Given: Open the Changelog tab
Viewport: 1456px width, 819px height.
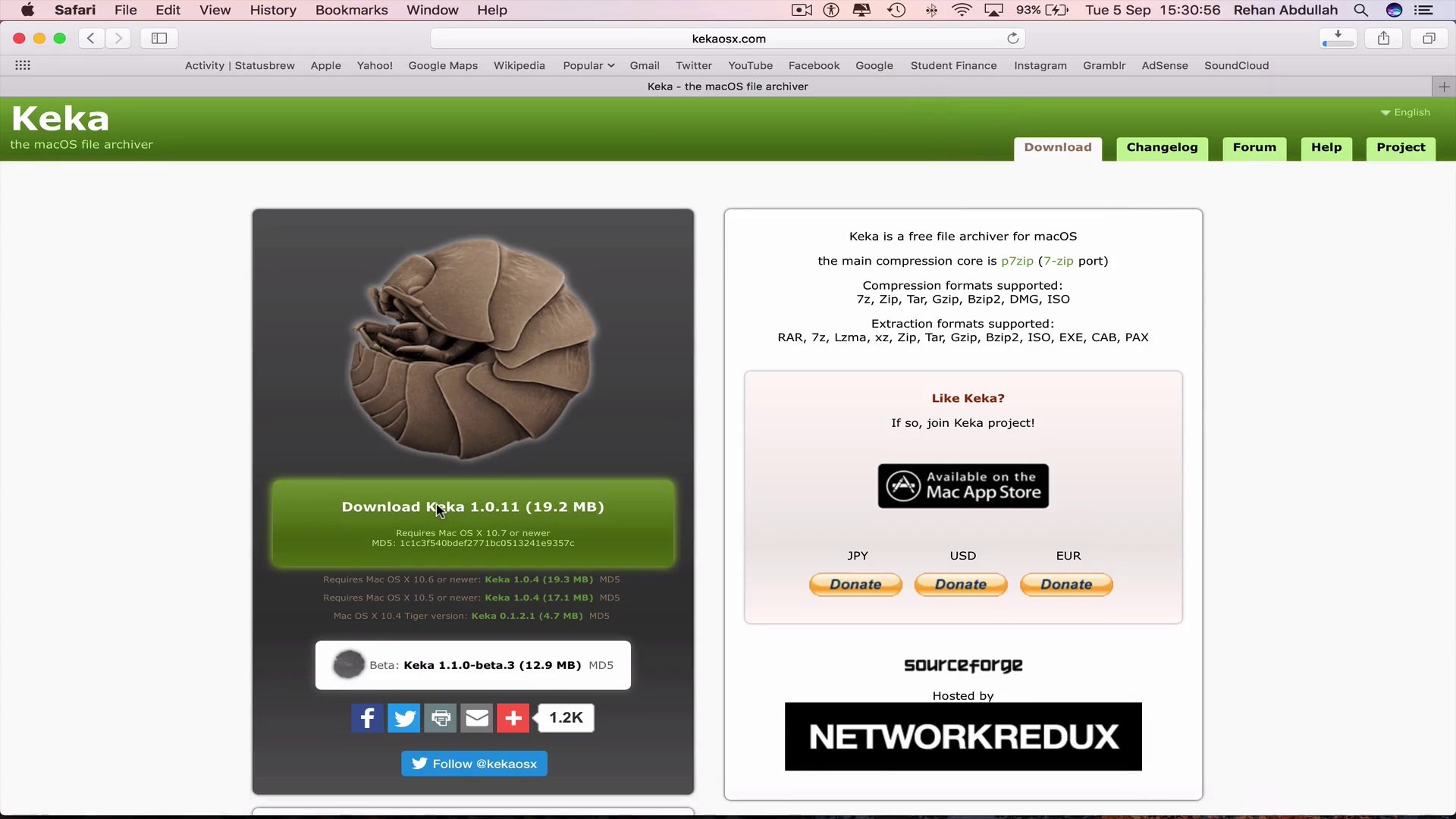Looking at the screenshot, I should [1162, 147].
